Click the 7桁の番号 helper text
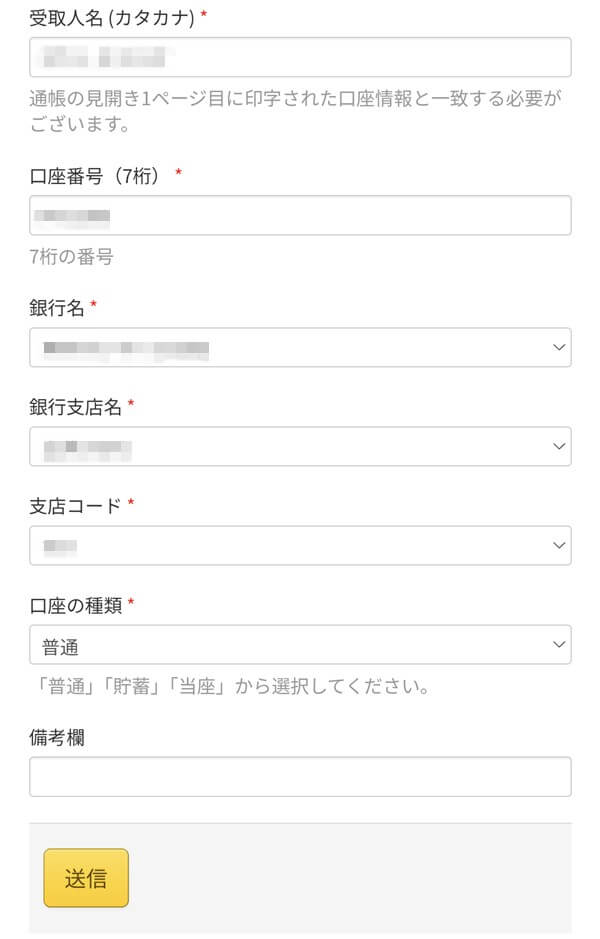The width and height of the screenshot is (600, 939). [70, 257]
